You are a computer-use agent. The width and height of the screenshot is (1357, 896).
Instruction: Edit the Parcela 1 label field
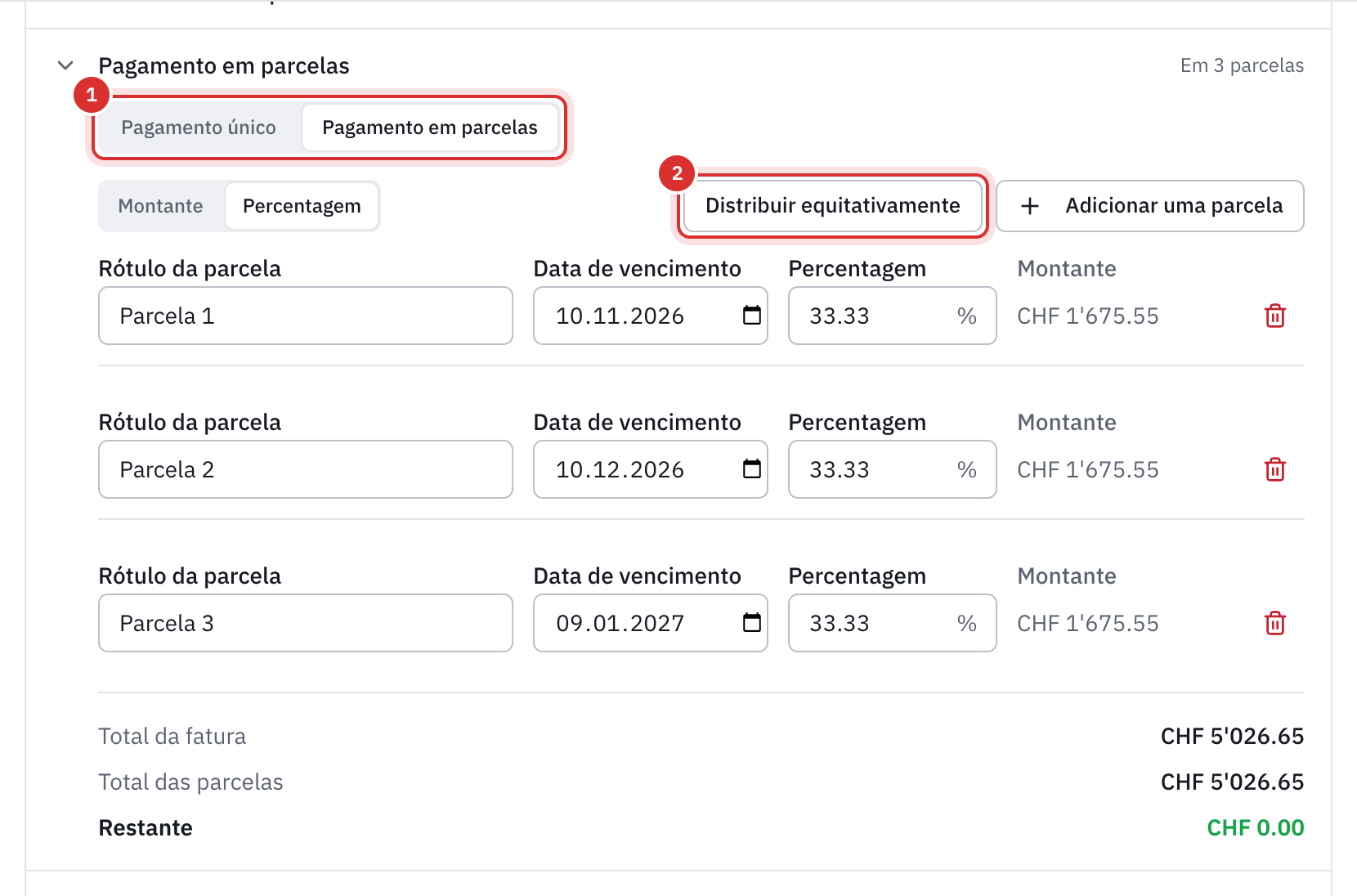coord(306,316)
